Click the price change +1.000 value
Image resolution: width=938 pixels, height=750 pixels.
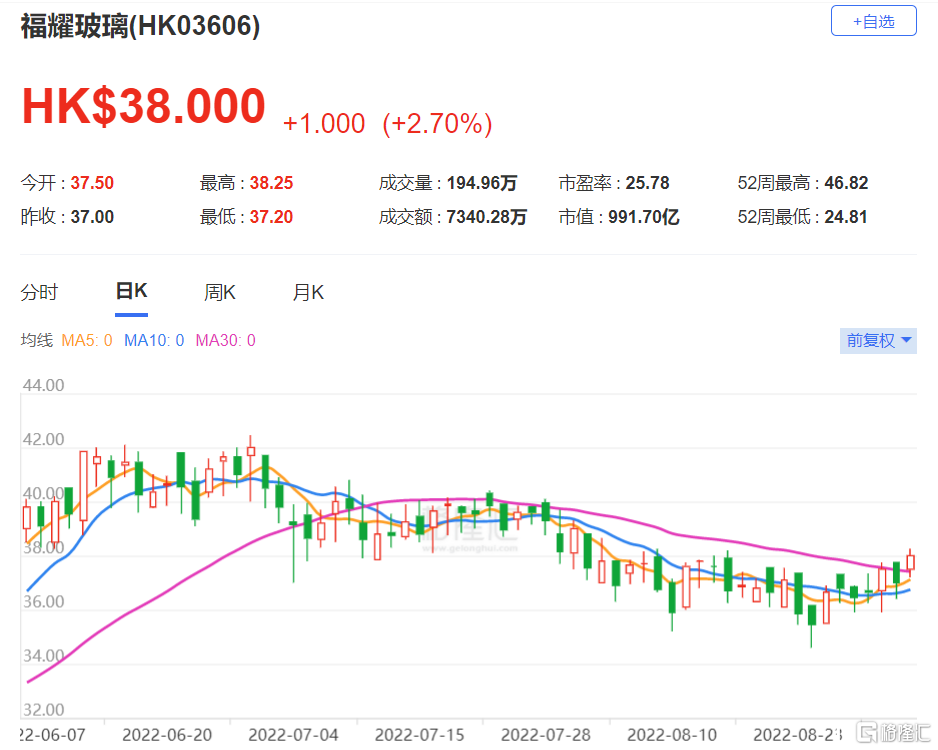(324, 124)
